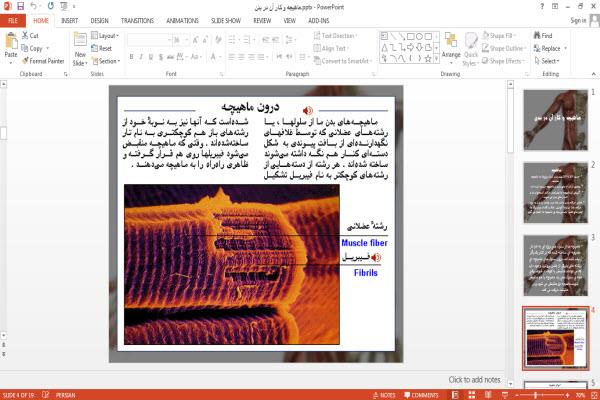Viewport: 600px width, 400px height.
Task: Open Notes pane from status bar
Action: [384, 395]
